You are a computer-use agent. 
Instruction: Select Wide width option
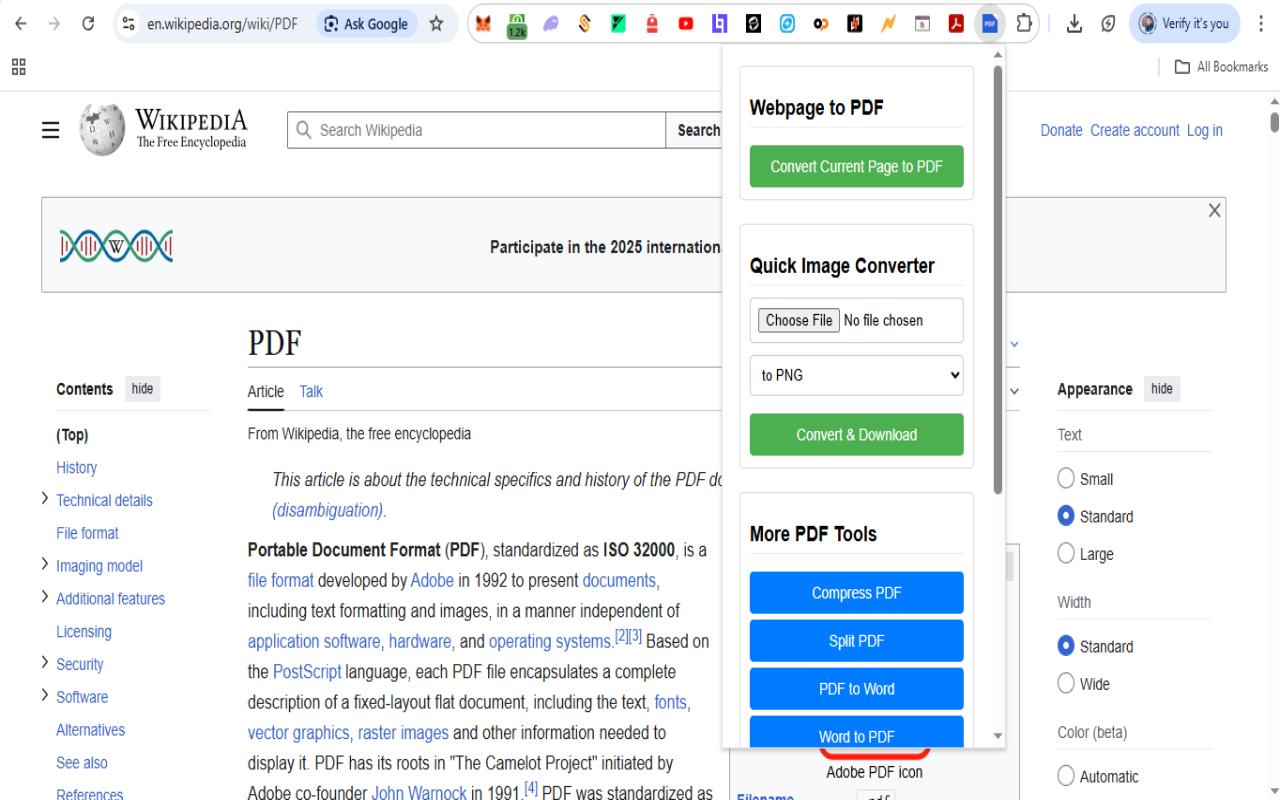[x=1066, y=683]
